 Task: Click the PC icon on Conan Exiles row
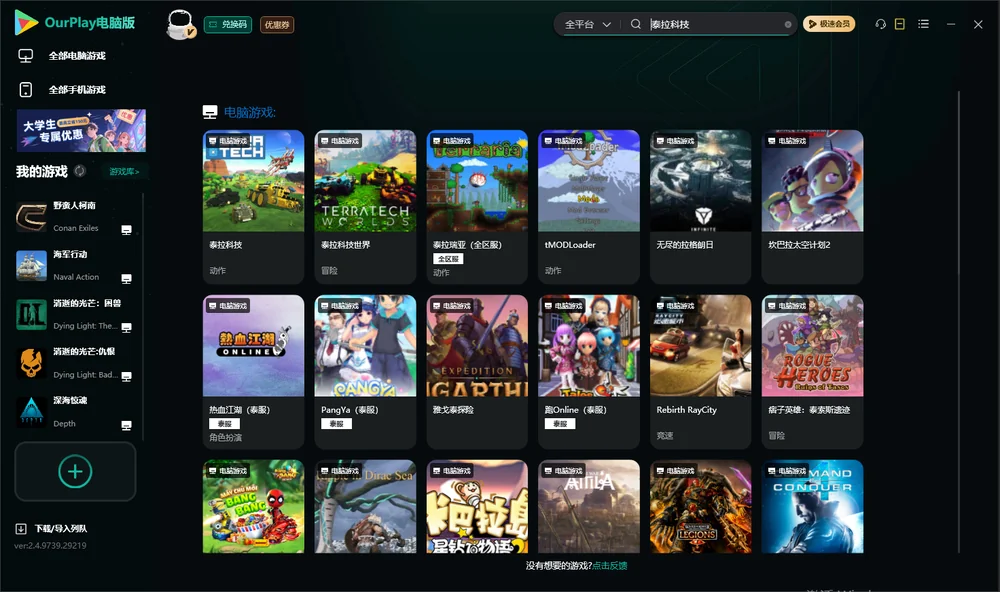[126, 230]
